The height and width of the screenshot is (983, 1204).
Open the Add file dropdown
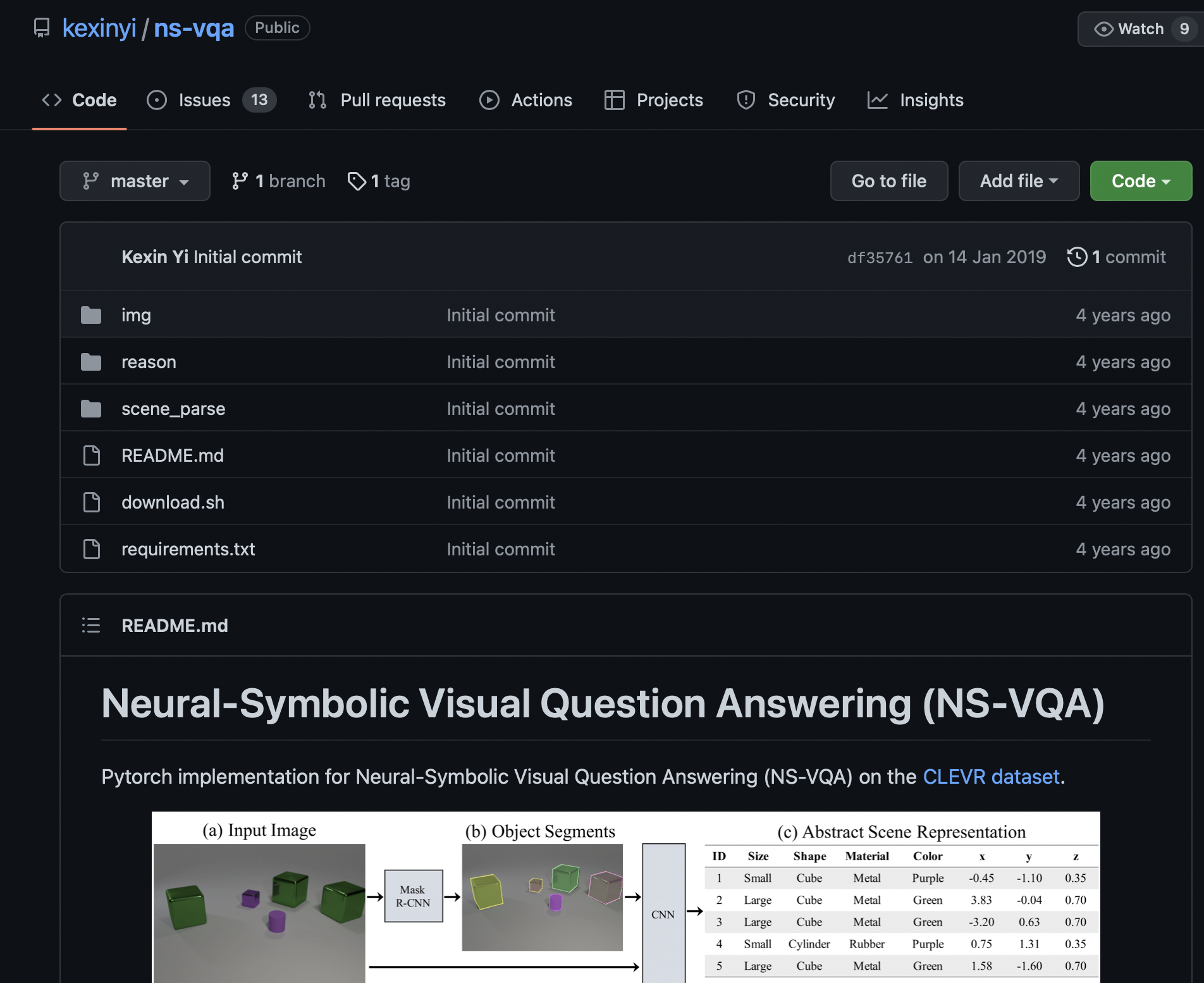tap(1018, 182)
